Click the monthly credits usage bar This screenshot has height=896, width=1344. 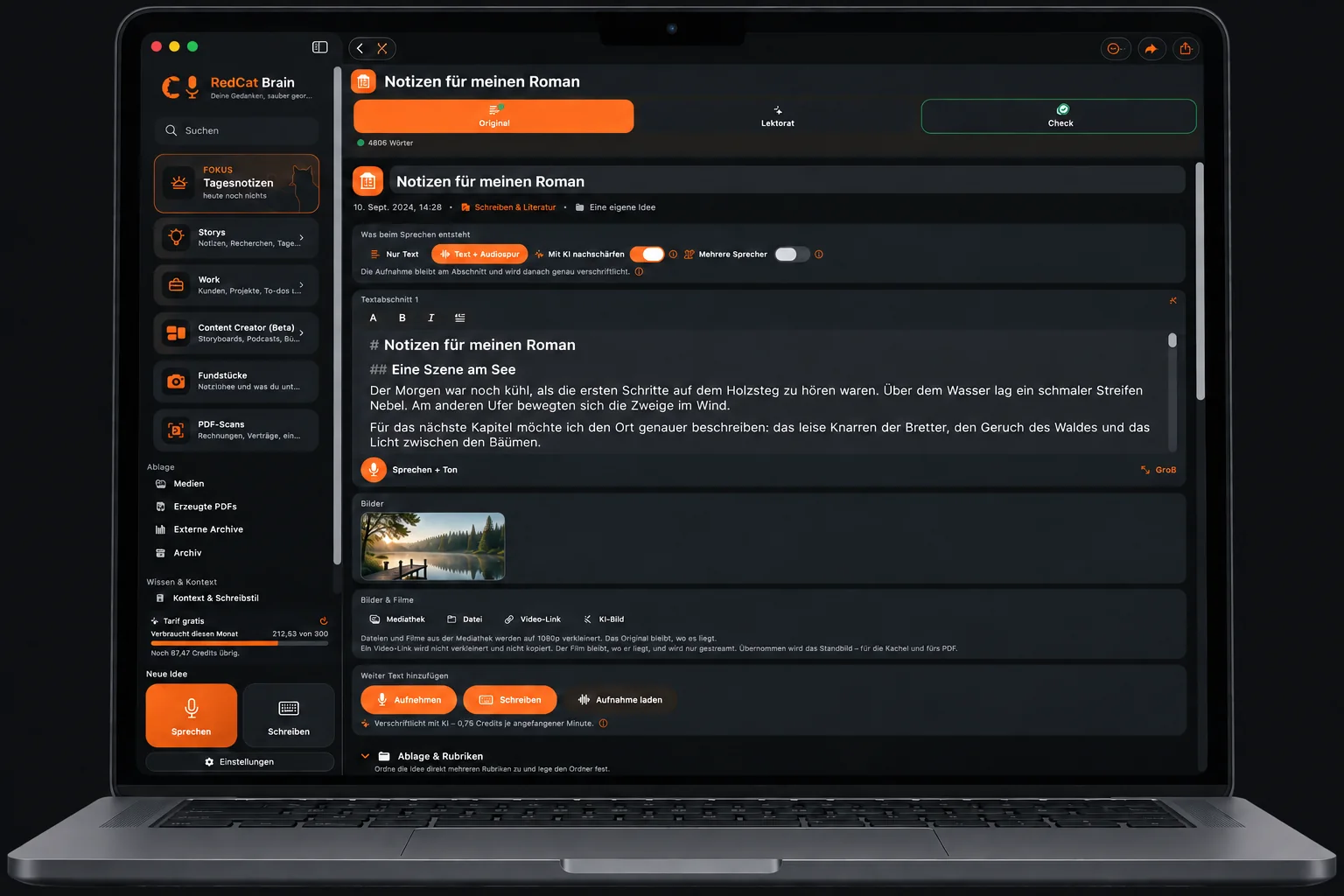(x=240, y=643)
